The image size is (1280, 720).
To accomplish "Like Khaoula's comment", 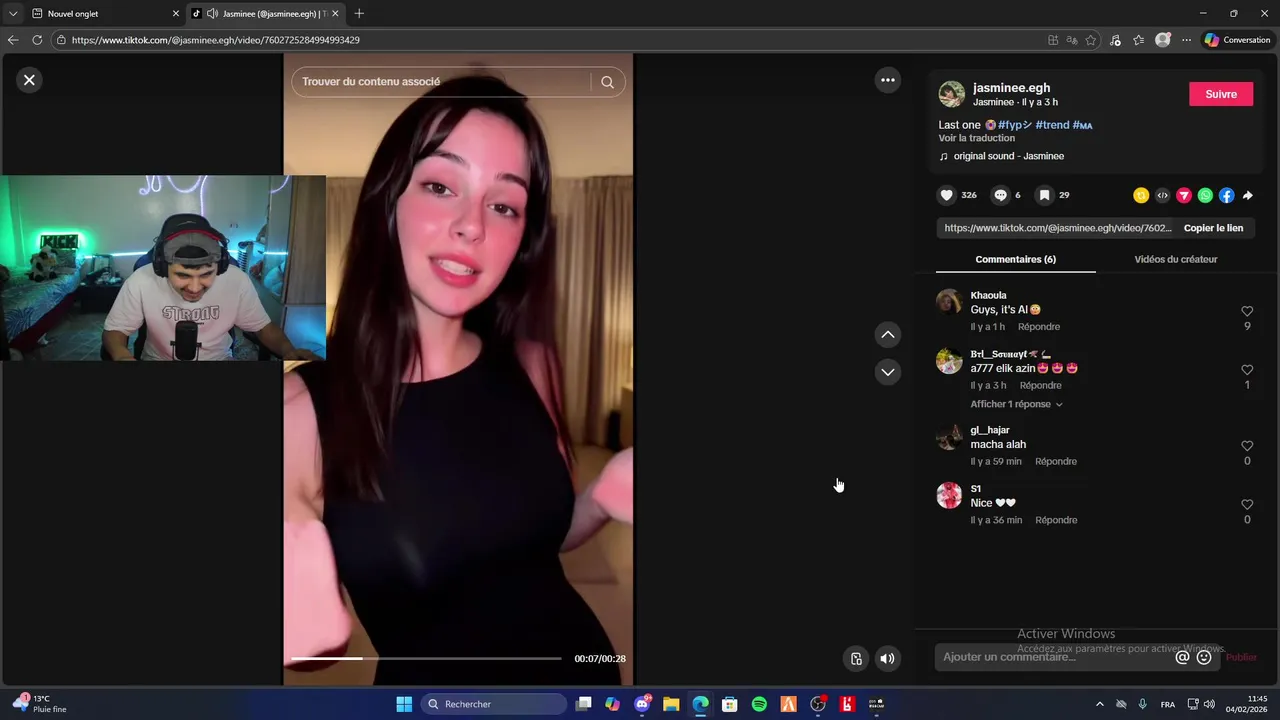I will click(x=1247, y=312).
